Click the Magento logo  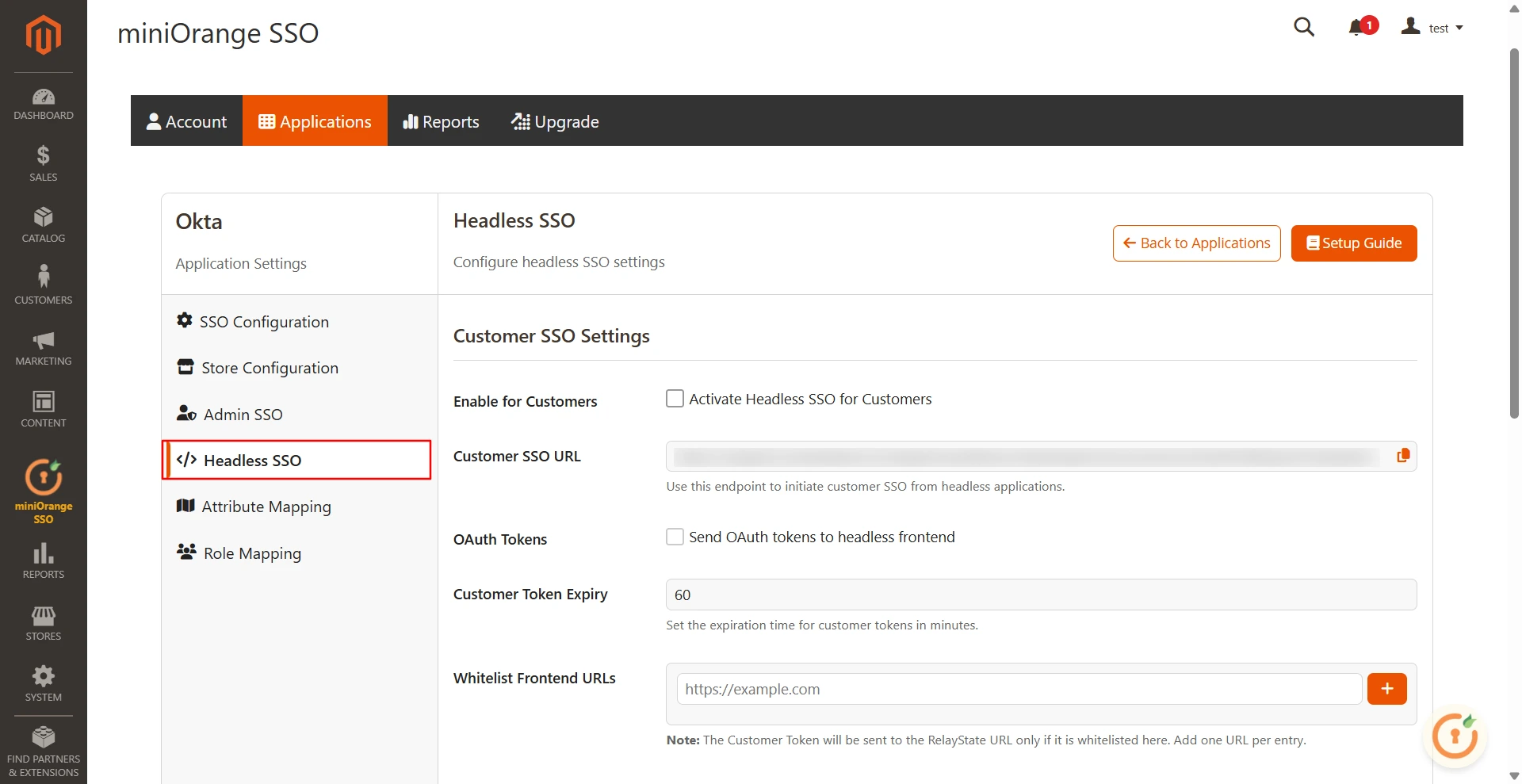[x=43, y=35]
